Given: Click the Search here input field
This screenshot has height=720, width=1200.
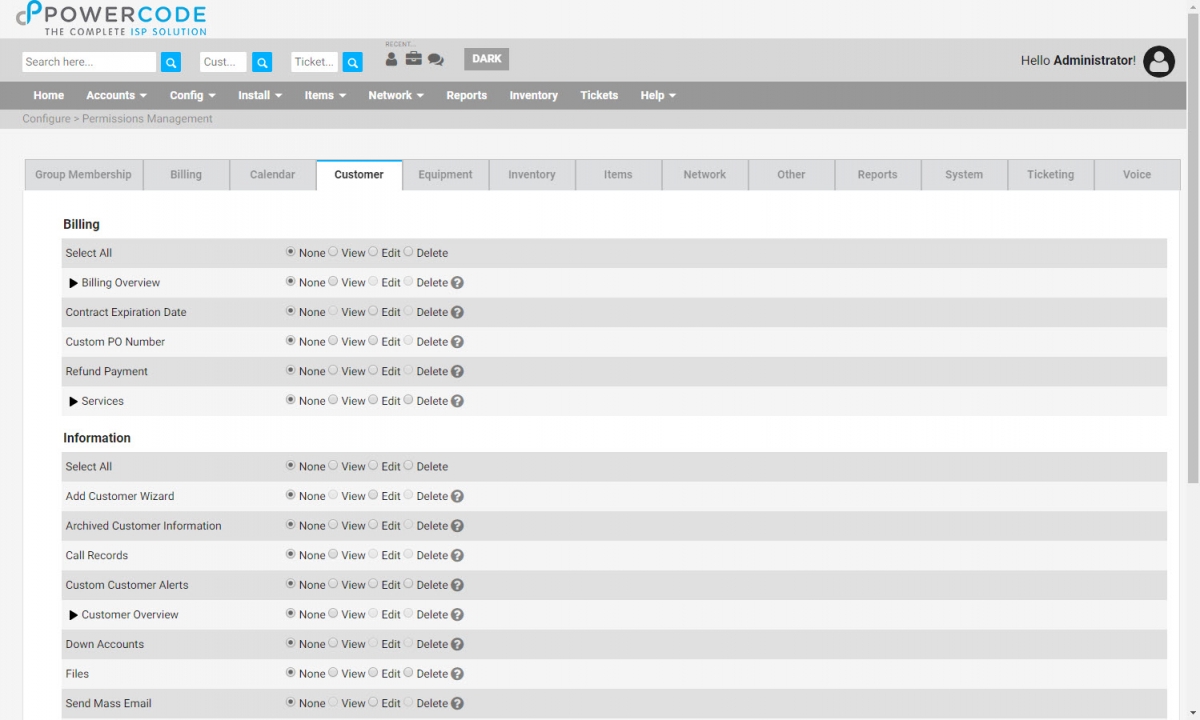Looking at the screenshot, I should (88, 61).
